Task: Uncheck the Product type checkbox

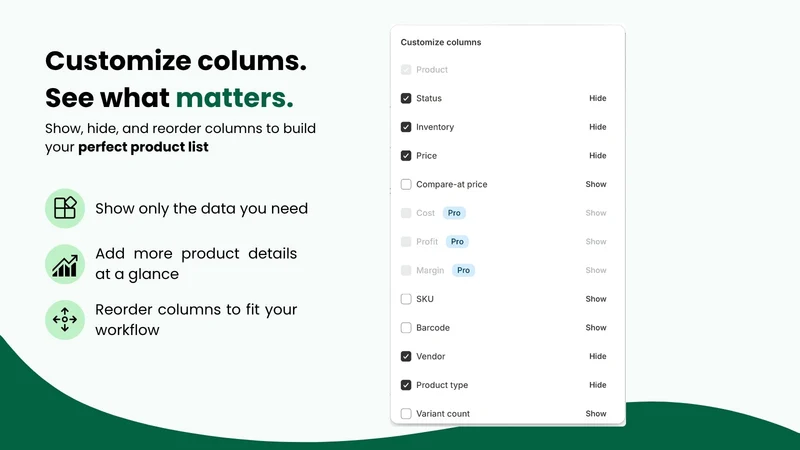Action: tap(406, 385)
